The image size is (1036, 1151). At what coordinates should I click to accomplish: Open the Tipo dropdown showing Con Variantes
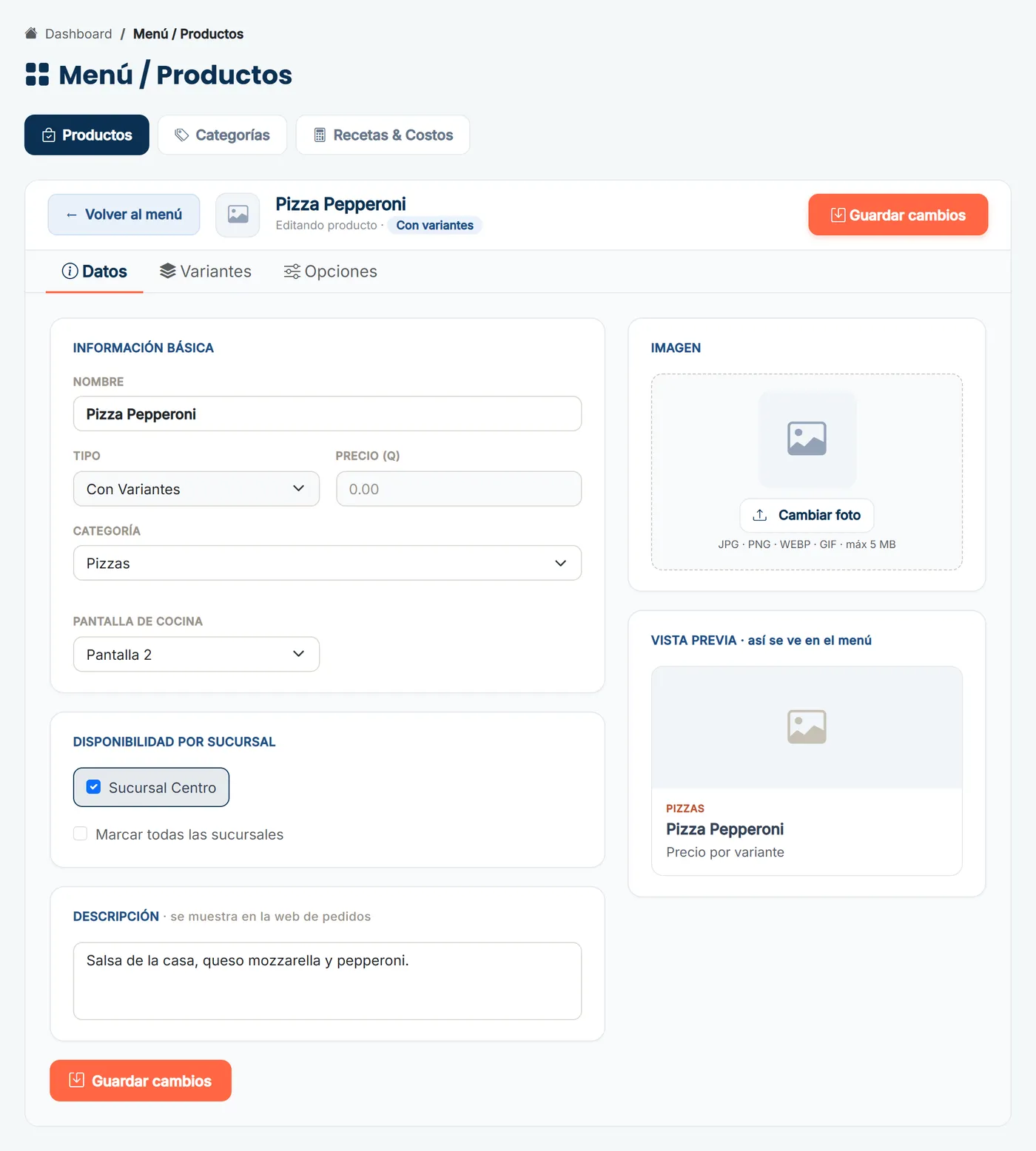[196, 489]
